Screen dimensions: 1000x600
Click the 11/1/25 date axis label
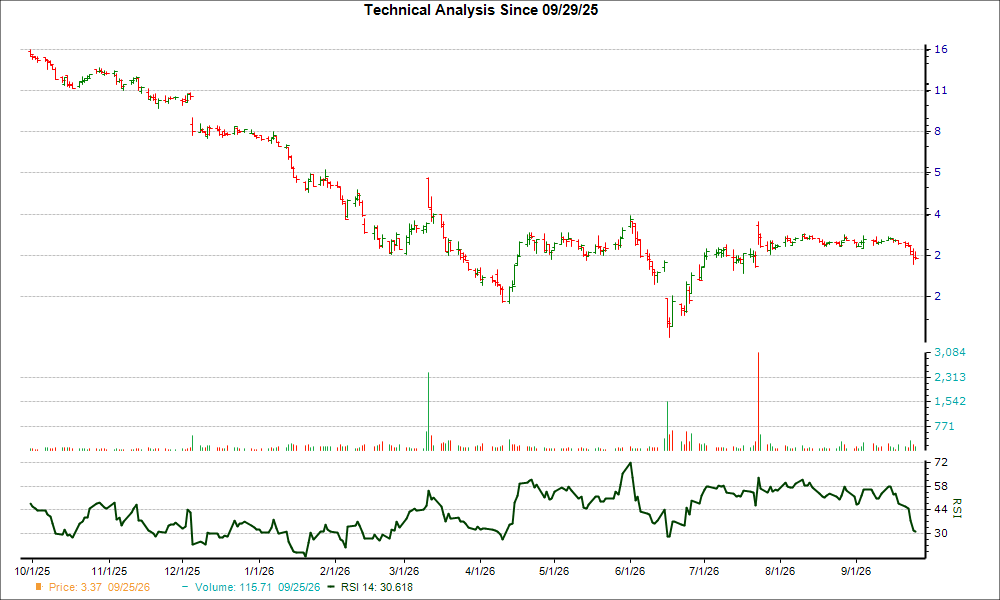click(x=109, y=571)
